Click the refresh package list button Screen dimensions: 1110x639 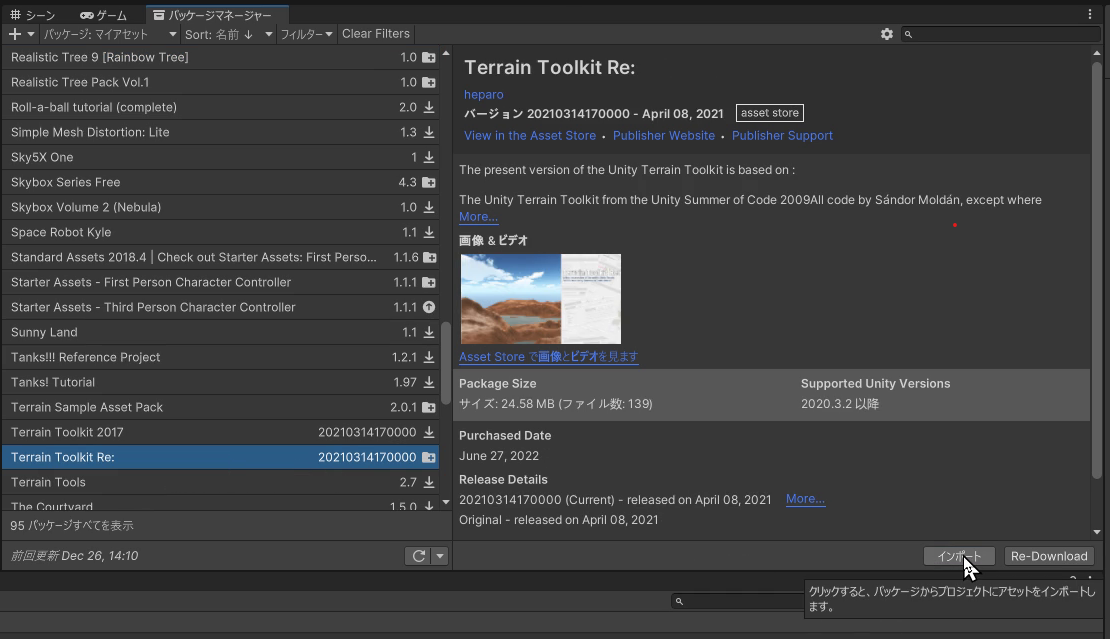[418, 556]
